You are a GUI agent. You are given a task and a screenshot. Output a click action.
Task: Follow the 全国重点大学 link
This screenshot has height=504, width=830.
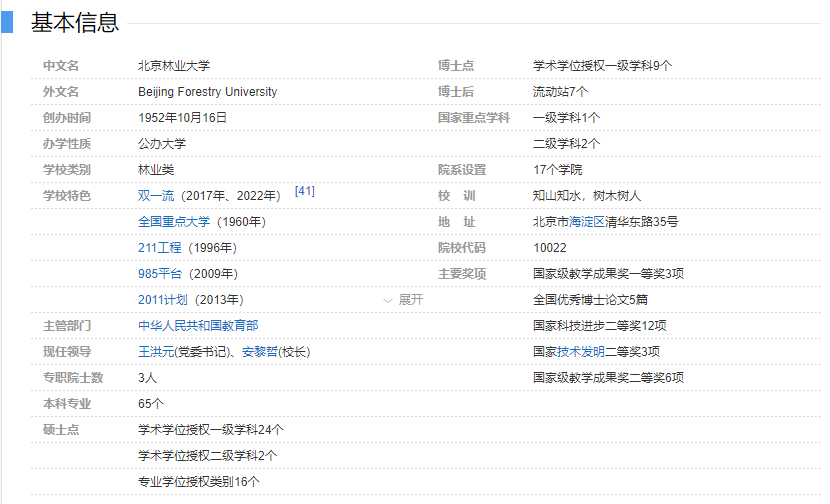pos(174,222)
